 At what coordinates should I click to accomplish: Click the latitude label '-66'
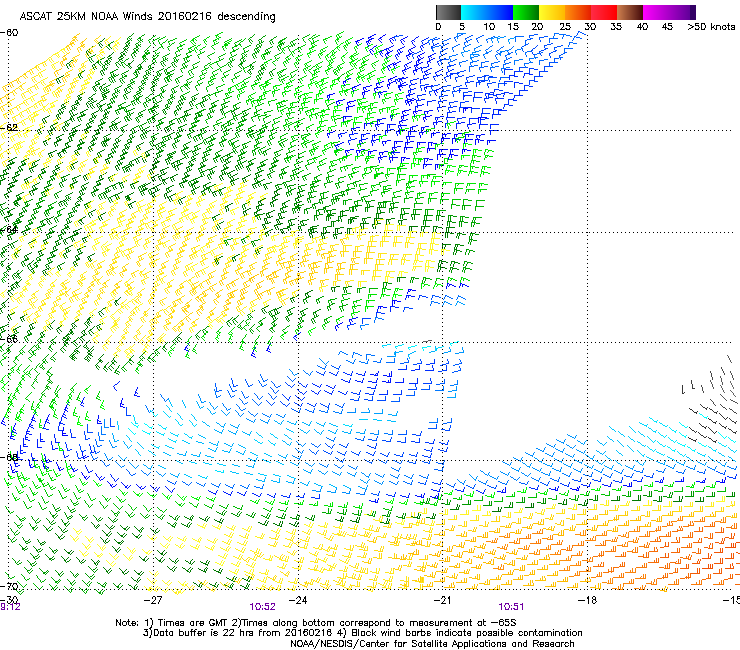(x=9, y=339)
